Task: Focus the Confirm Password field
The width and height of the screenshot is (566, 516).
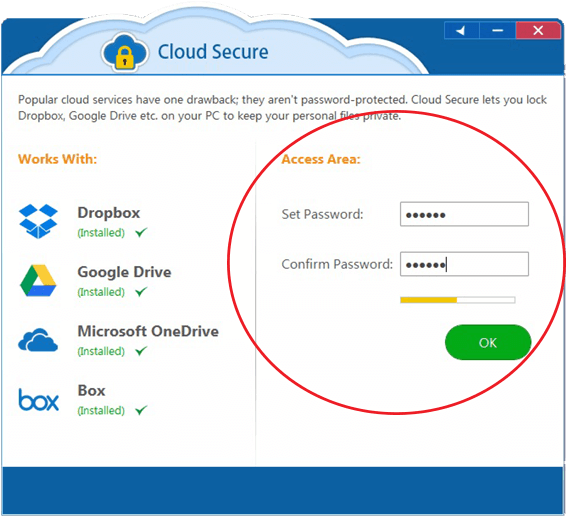Action: tap(464, 264)
